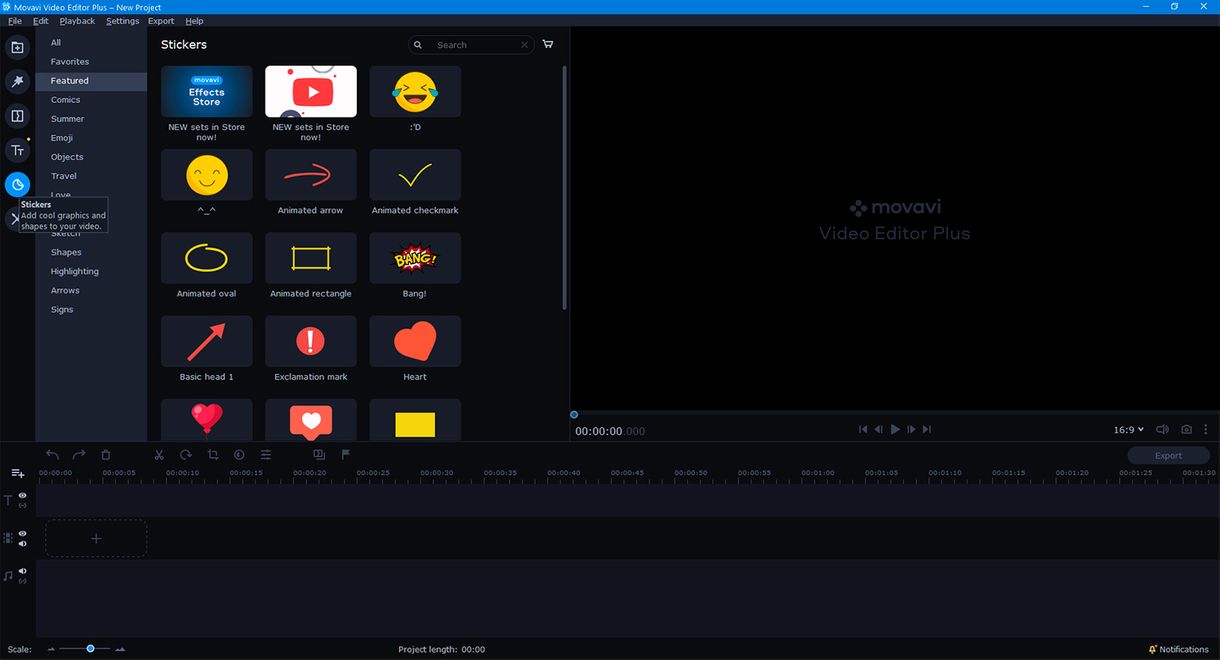Screen dimensions: 1220x660
Task: Open Color adjustments with the sliders icon
Action: click(x=266, y=454)
